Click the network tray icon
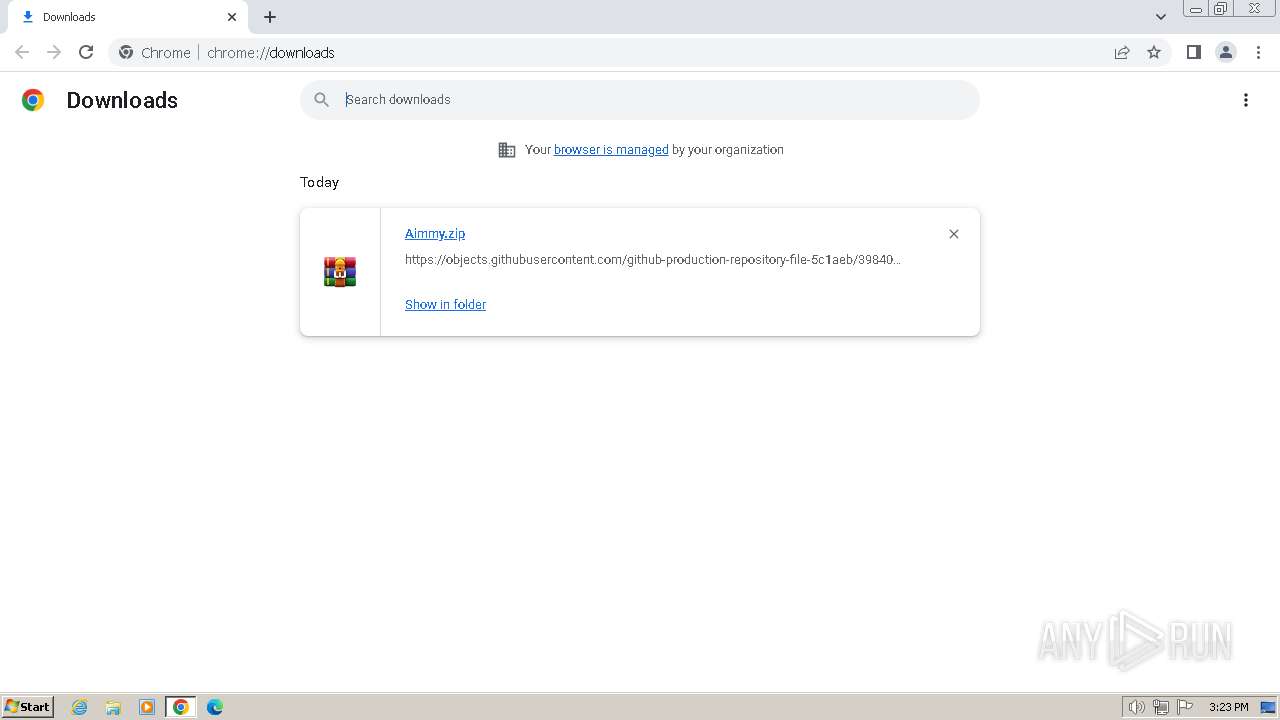This screenshot has width=1280, height=720. click(1161, 707)
